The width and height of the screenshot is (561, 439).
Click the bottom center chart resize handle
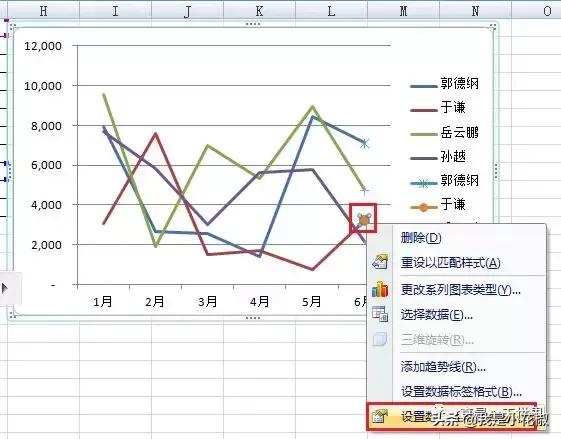(x=253, y=318)
